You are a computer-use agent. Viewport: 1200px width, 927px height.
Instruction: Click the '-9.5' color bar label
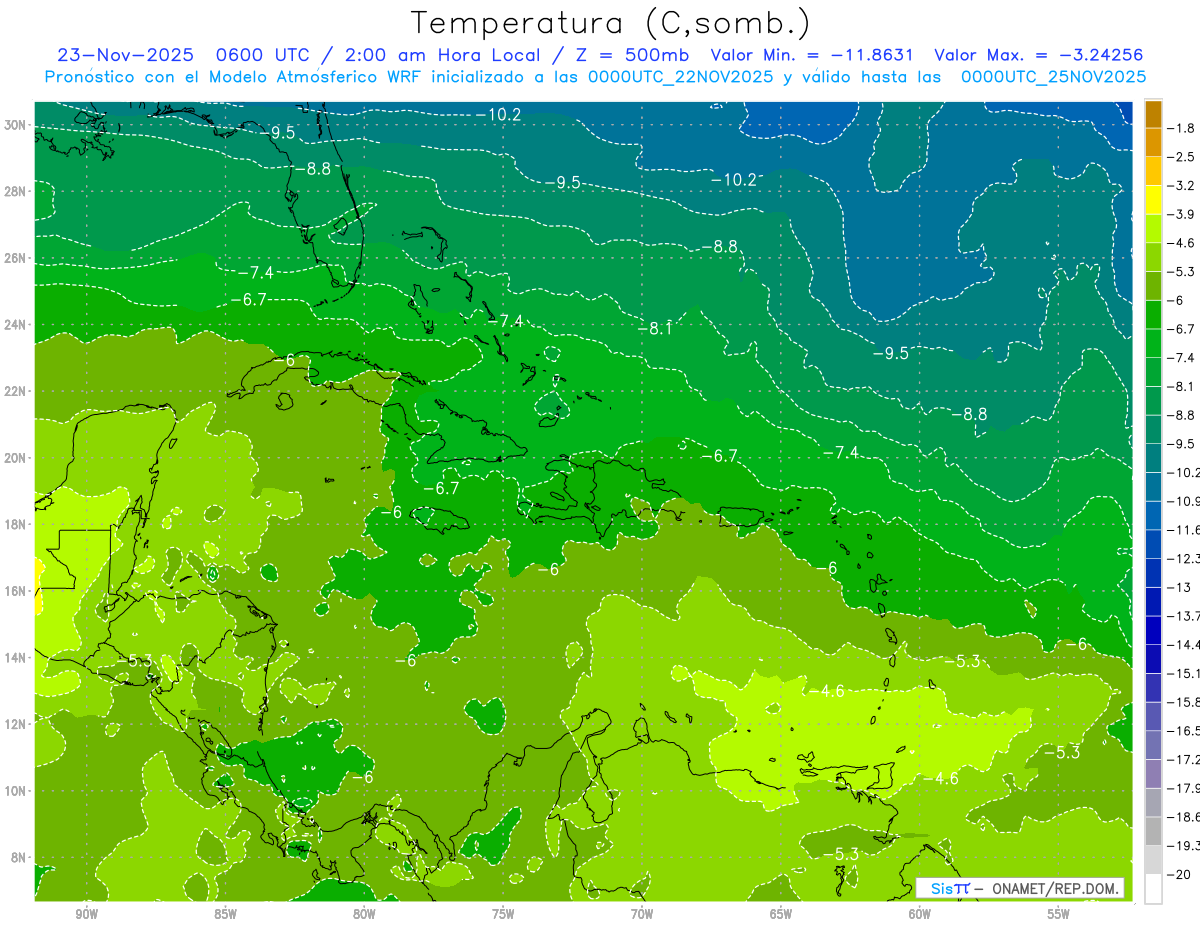(x=1181, y=444)
